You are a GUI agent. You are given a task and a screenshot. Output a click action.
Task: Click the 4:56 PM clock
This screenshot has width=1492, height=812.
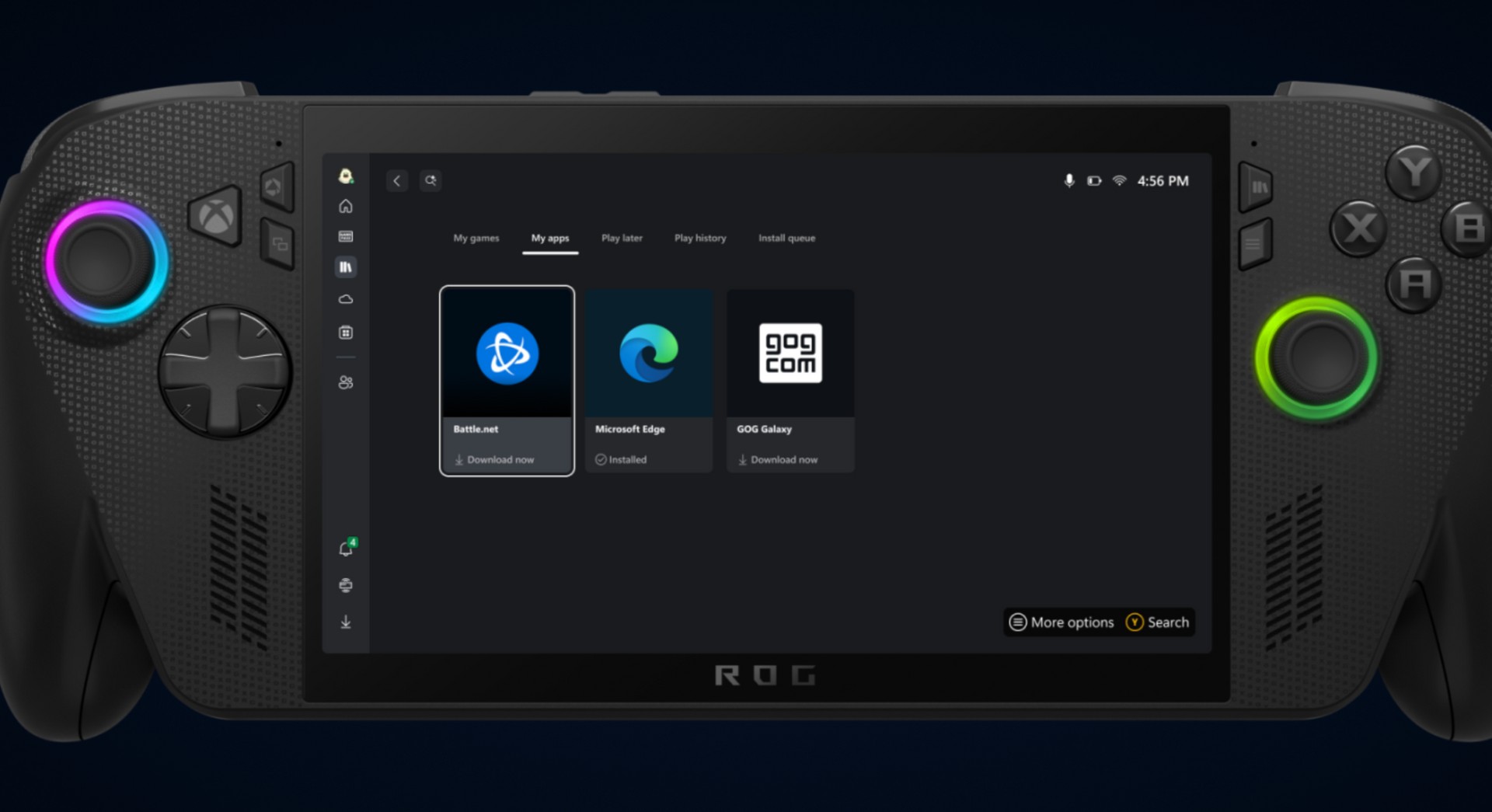[1163, 181]
